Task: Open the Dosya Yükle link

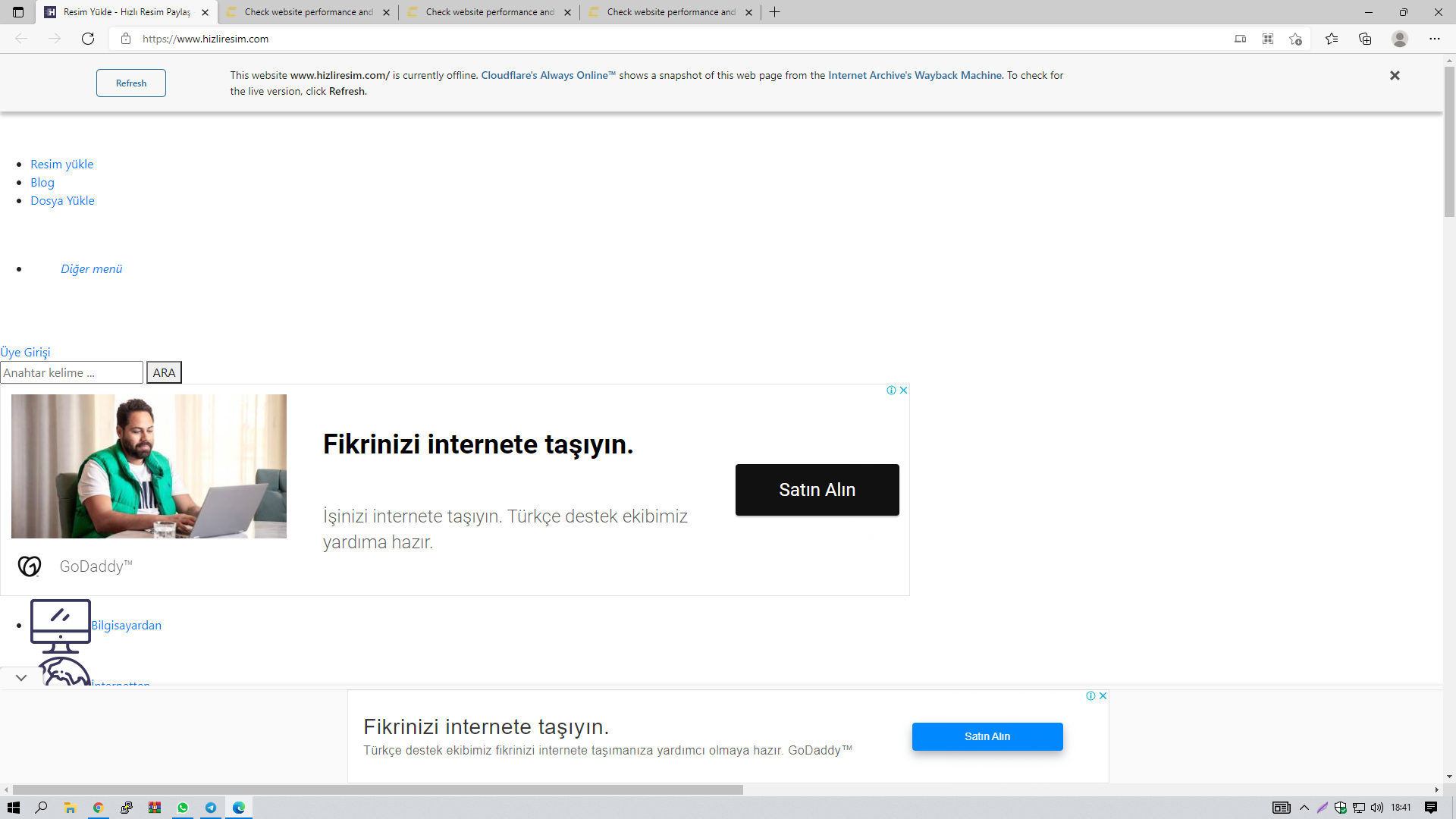Action: pyautogui.click(x=62, y=201)
